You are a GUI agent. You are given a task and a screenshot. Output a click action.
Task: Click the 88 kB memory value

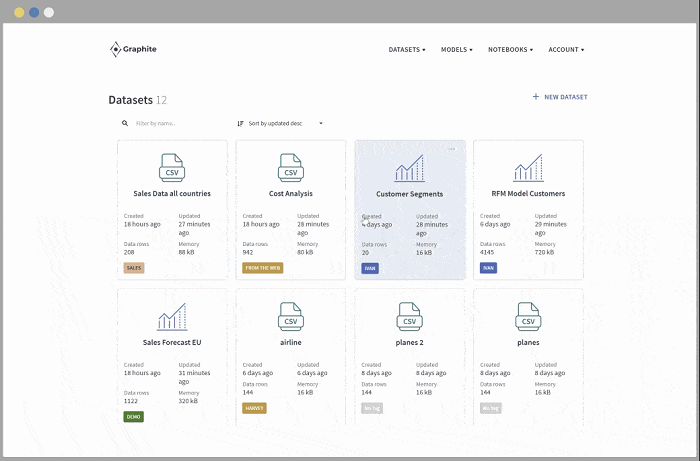pos(186,252)
